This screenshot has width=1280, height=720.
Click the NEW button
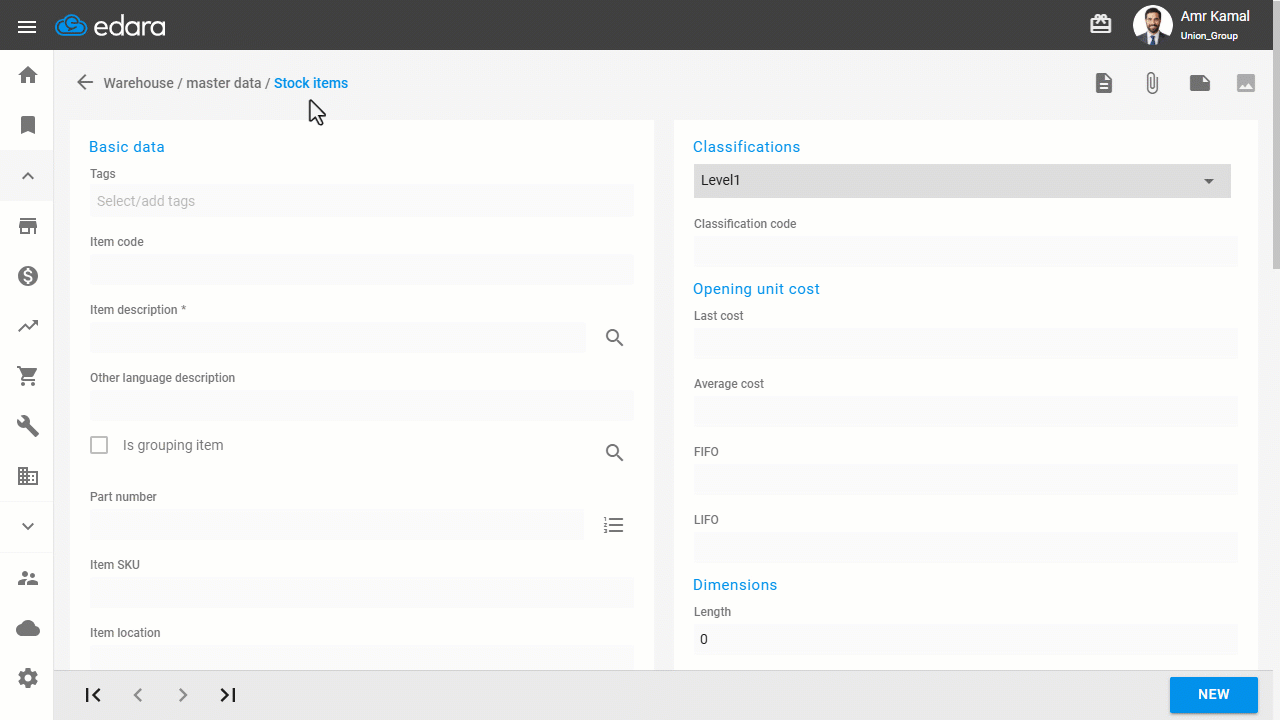[x=1214, y=695]
